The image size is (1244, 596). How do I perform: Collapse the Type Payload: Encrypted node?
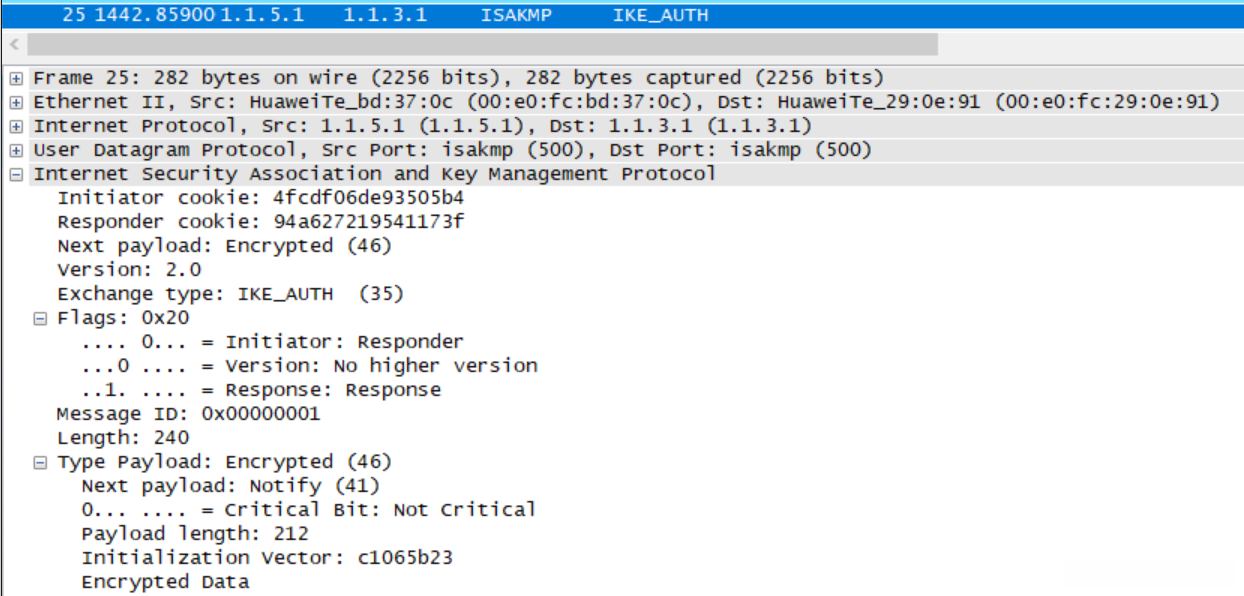(x=40, y=462)
